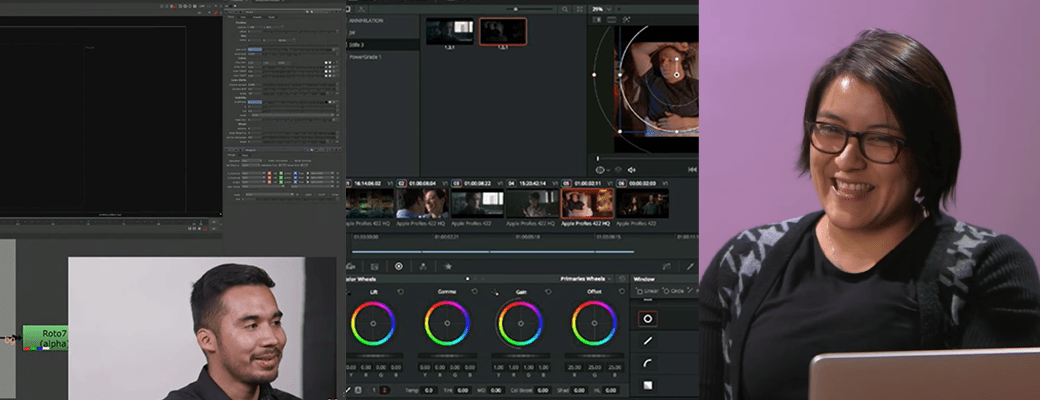Click the Offset color wheel center

coord(594,323)
